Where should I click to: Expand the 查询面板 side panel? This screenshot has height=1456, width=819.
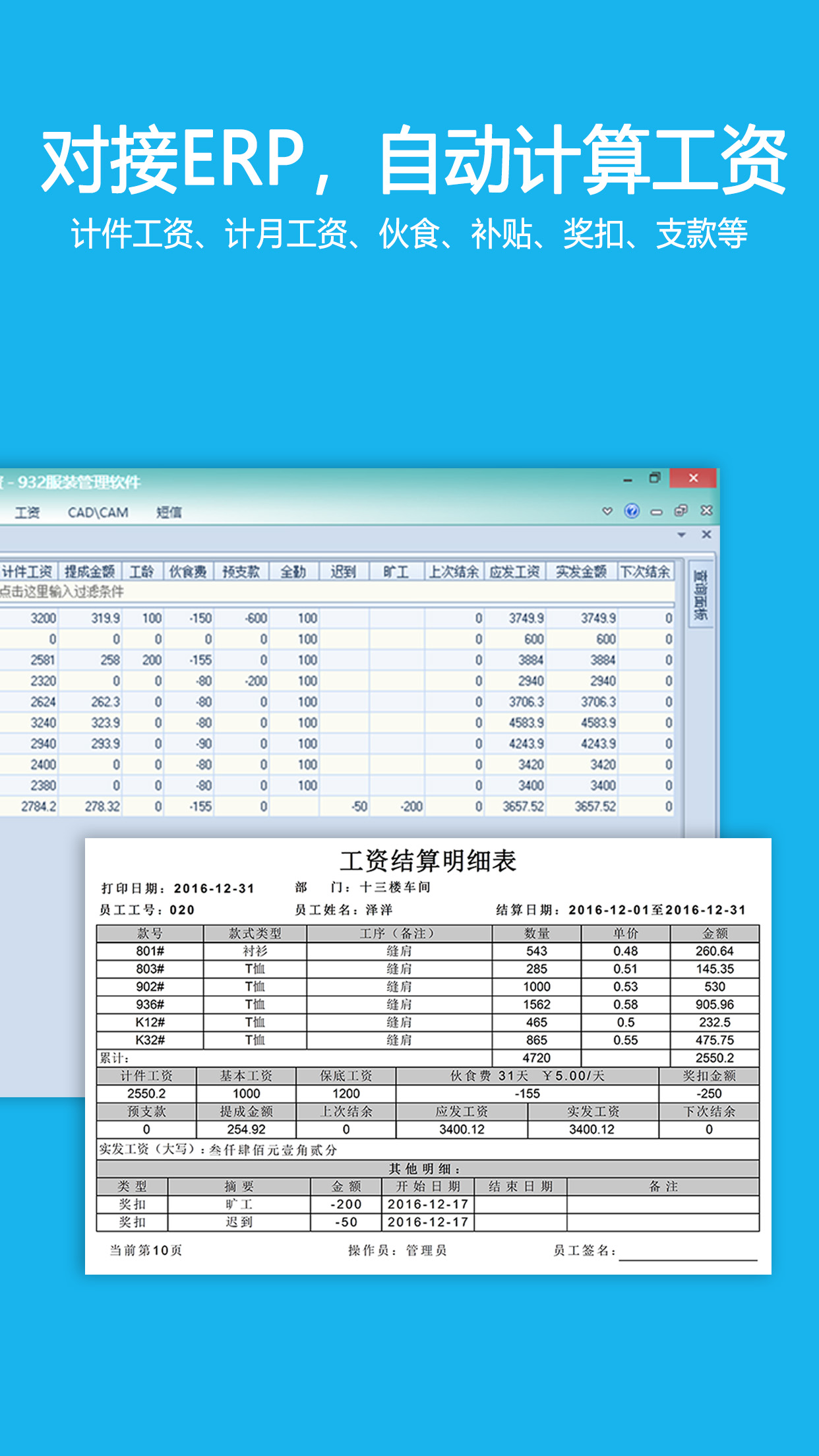click(700, 595)
